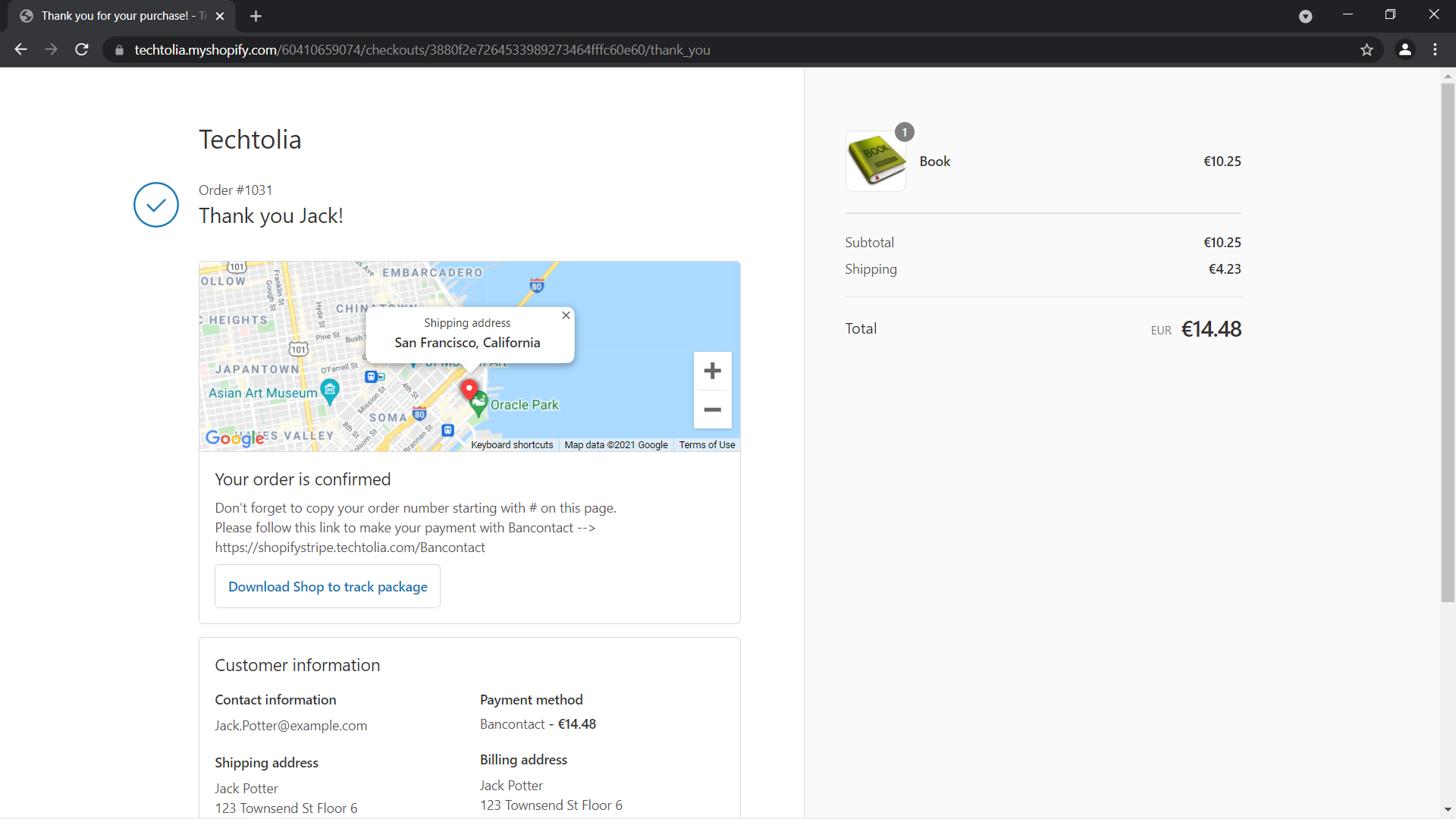Open the Chrome three-dot menu

[1436, 50]
